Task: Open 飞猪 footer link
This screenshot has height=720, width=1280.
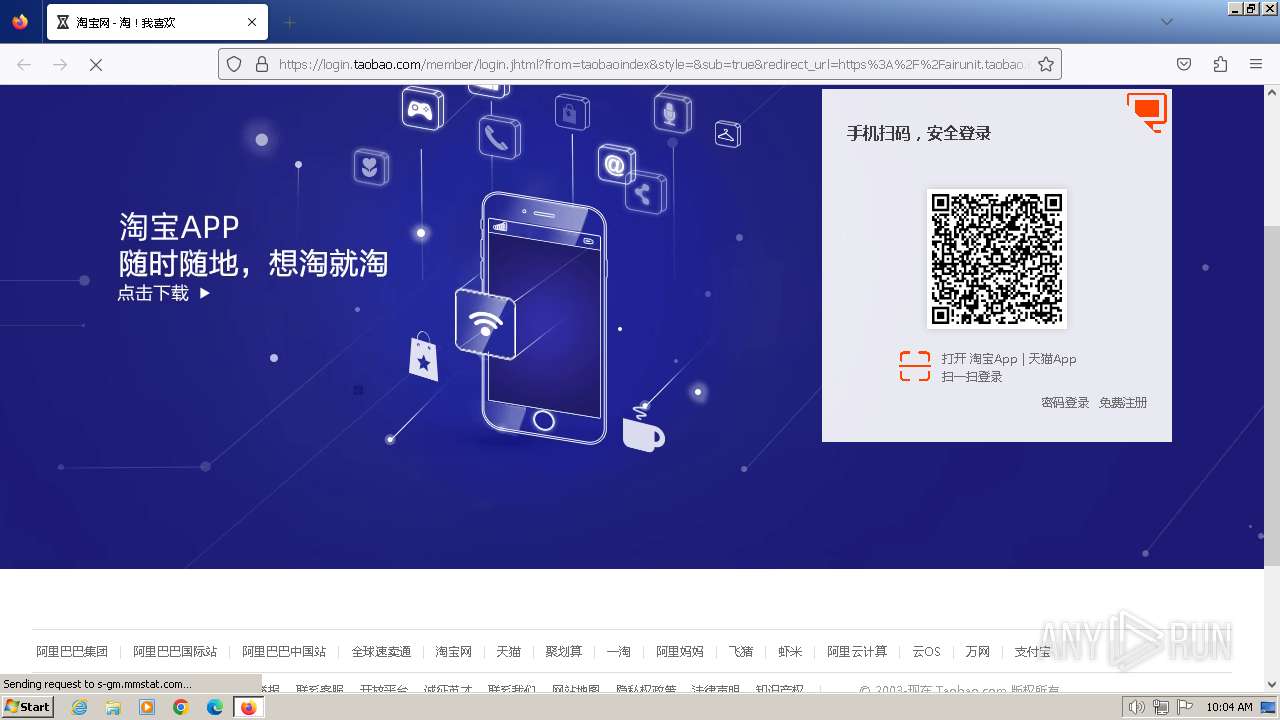Action: pyautogui.click(x=740, y=651)
